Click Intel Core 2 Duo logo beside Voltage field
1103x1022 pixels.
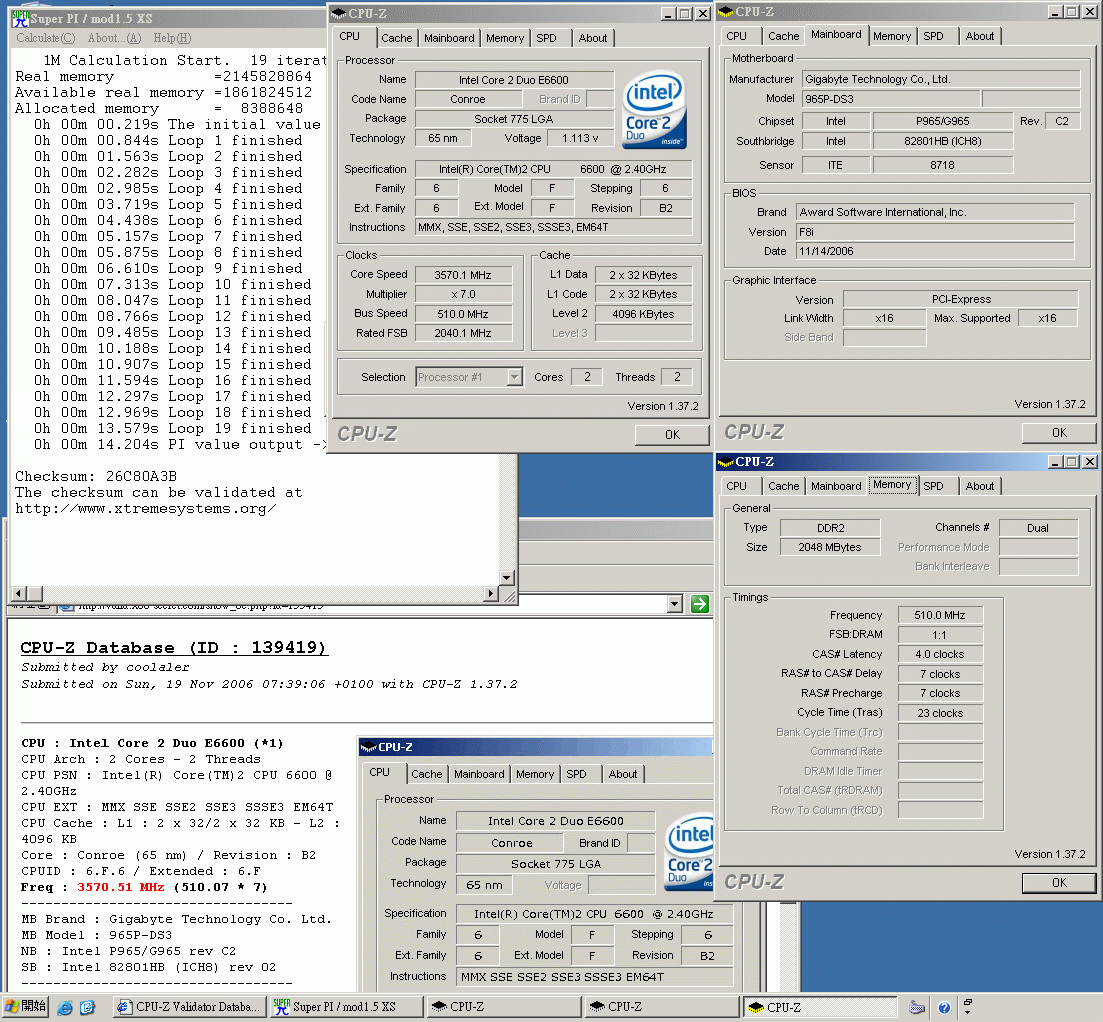pyautogui.click(x=654, y=110)
